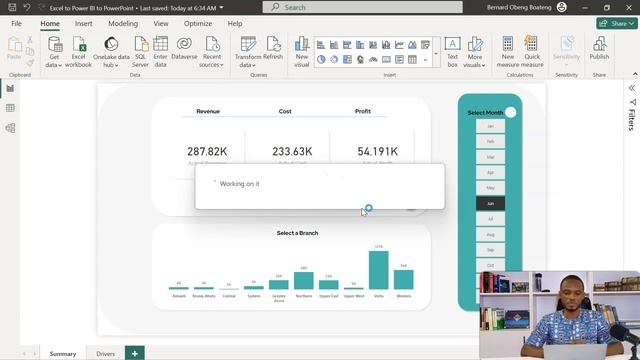640x360 pixels.
Task: Select Aug in the month slicer
Action: click(490, 235)
